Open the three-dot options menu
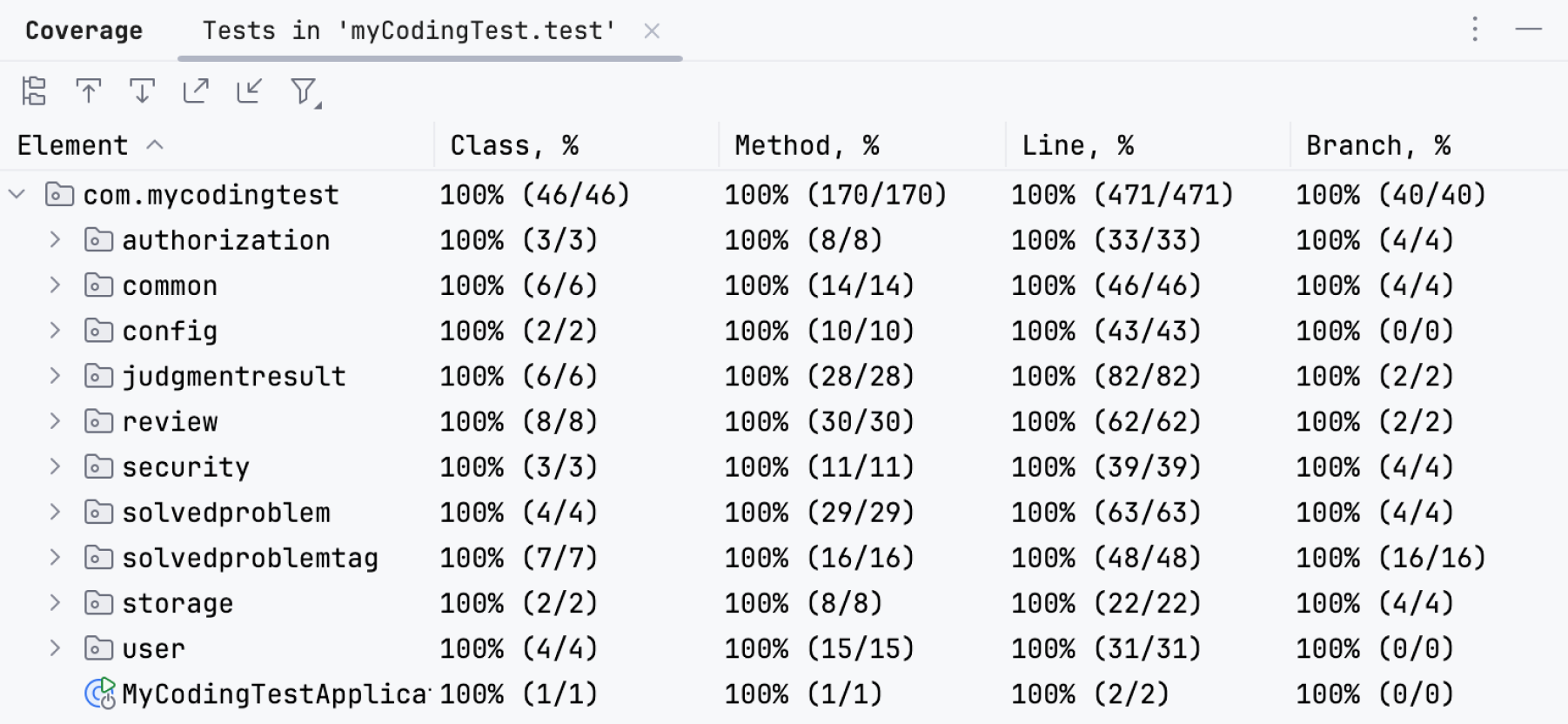 (1475, 30)
